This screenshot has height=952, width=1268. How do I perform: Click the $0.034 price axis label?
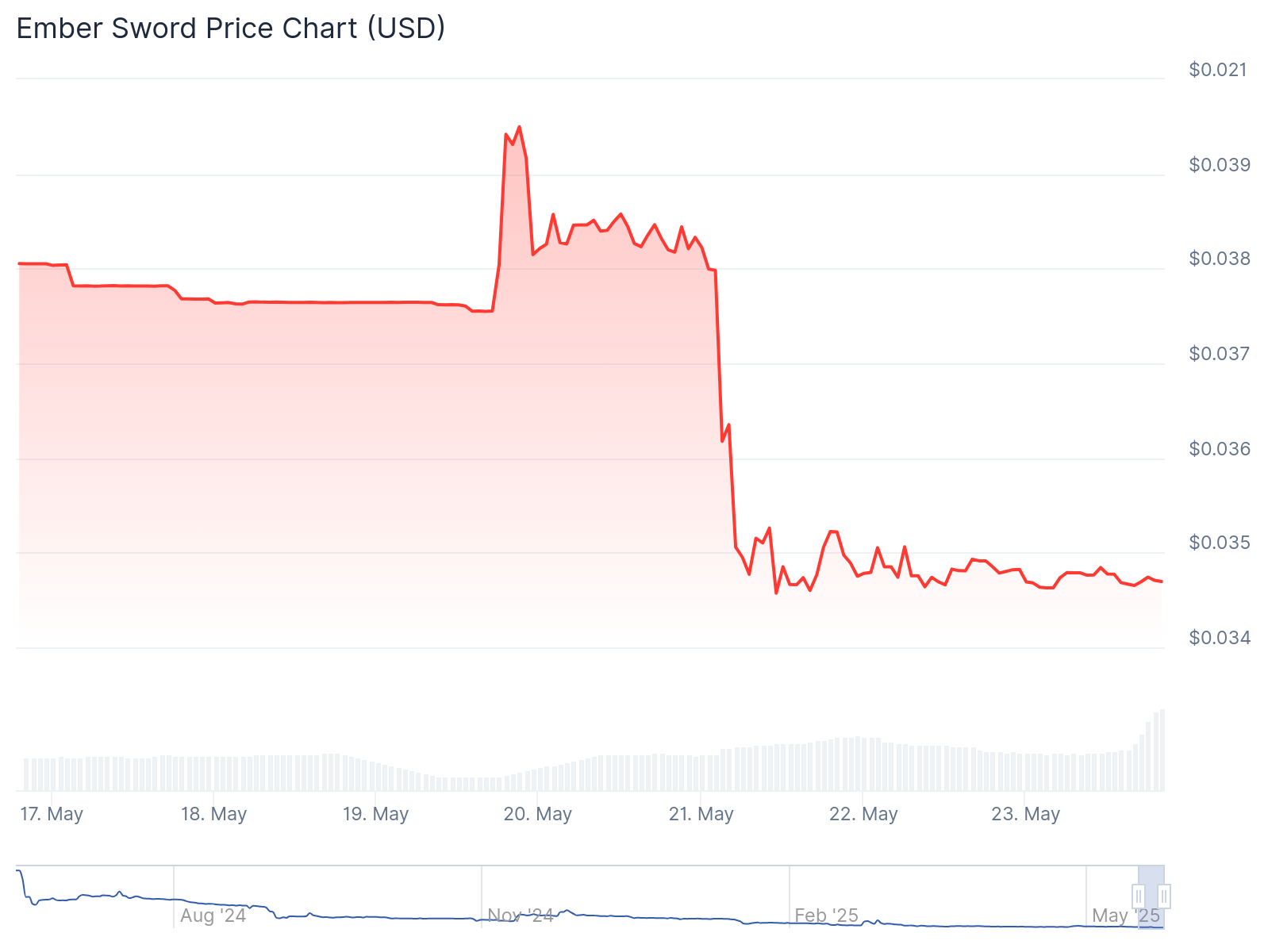point(1219,638)
